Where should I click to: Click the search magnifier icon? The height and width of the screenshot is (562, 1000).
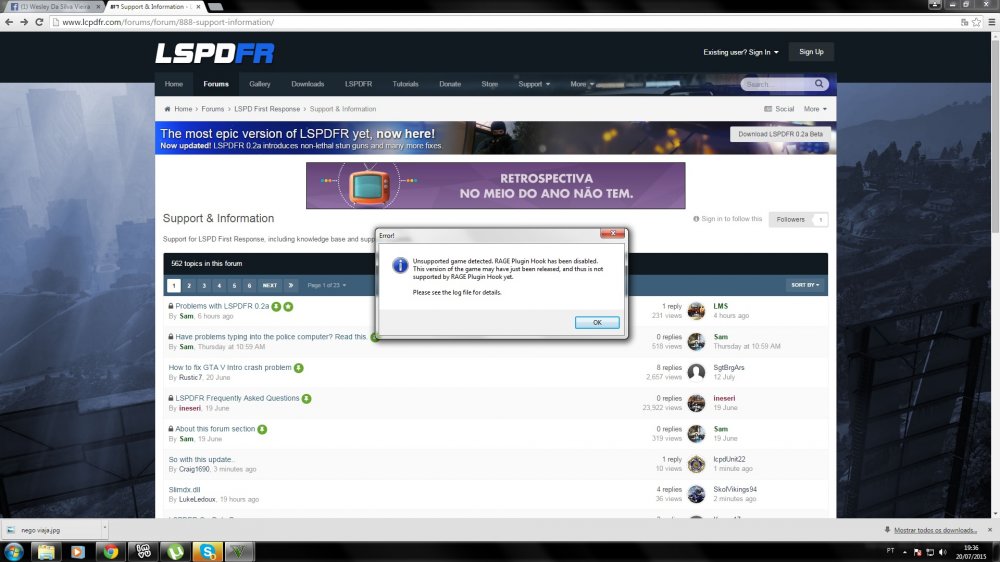point(819,84)
